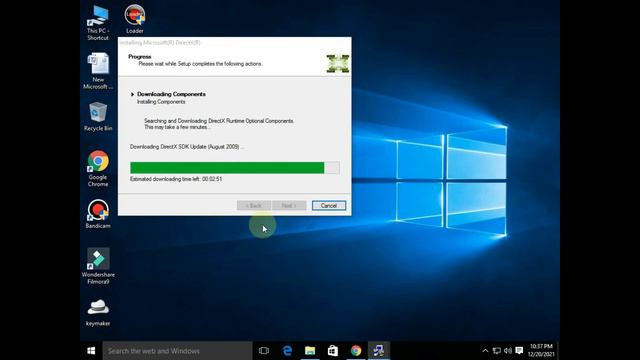640x360 pixels.
Task: Select the DirectX setup taskbar icon
Action: pyautogui.click(x=379, y=351)
